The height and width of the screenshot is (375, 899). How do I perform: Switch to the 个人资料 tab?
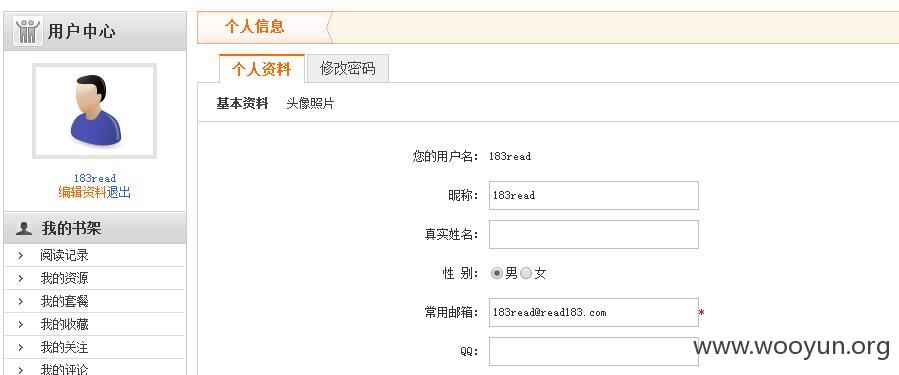coord(261,69)
